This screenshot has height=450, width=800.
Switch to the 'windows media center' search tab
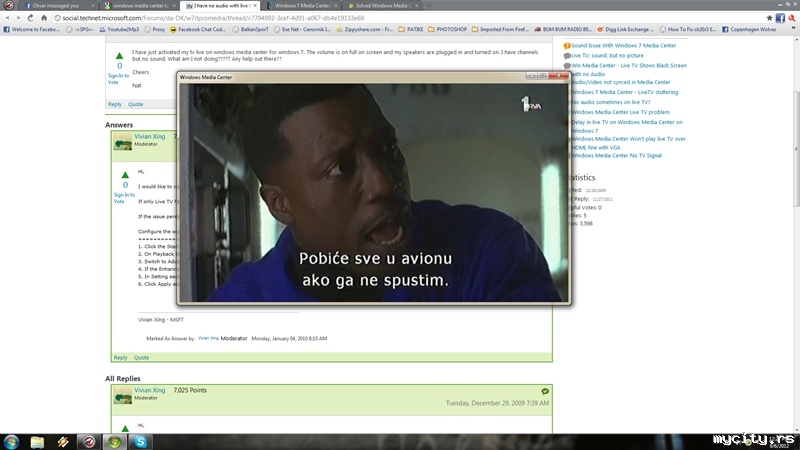tap(139, 6)
